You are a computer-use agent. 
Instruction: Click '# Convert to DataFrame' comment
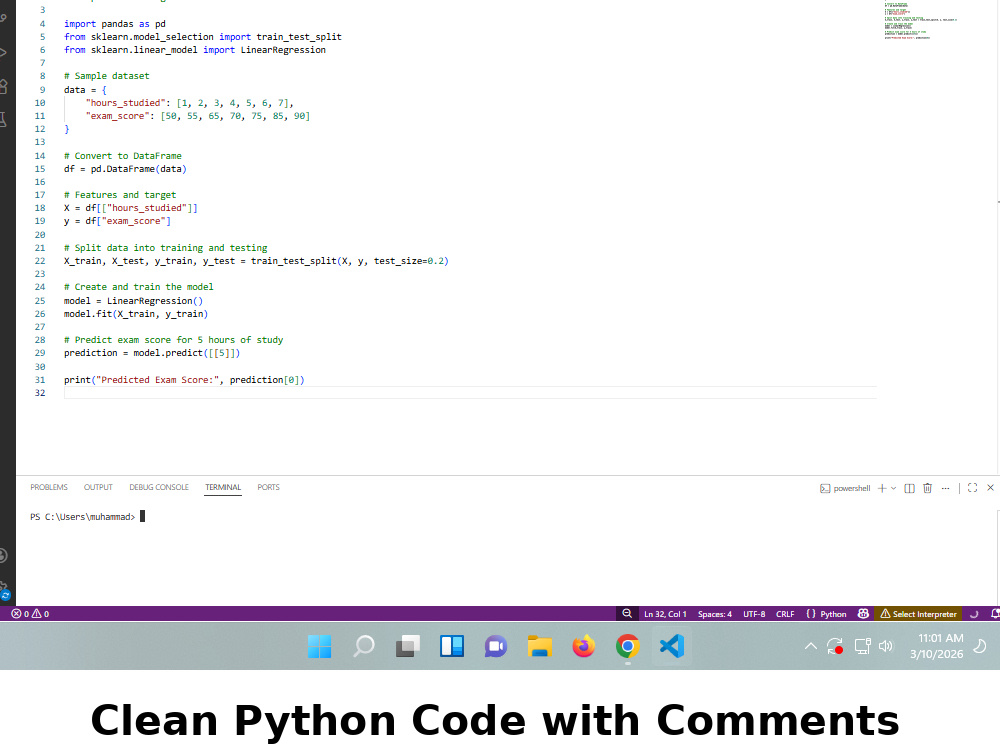(x=122, y=156)
